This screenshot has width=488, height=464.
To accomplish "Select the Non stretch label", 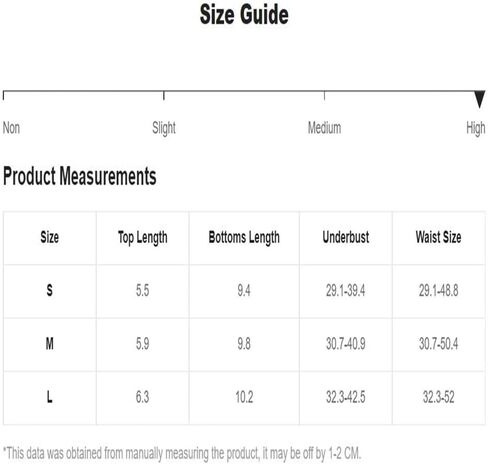I will (x=11, y=128).
